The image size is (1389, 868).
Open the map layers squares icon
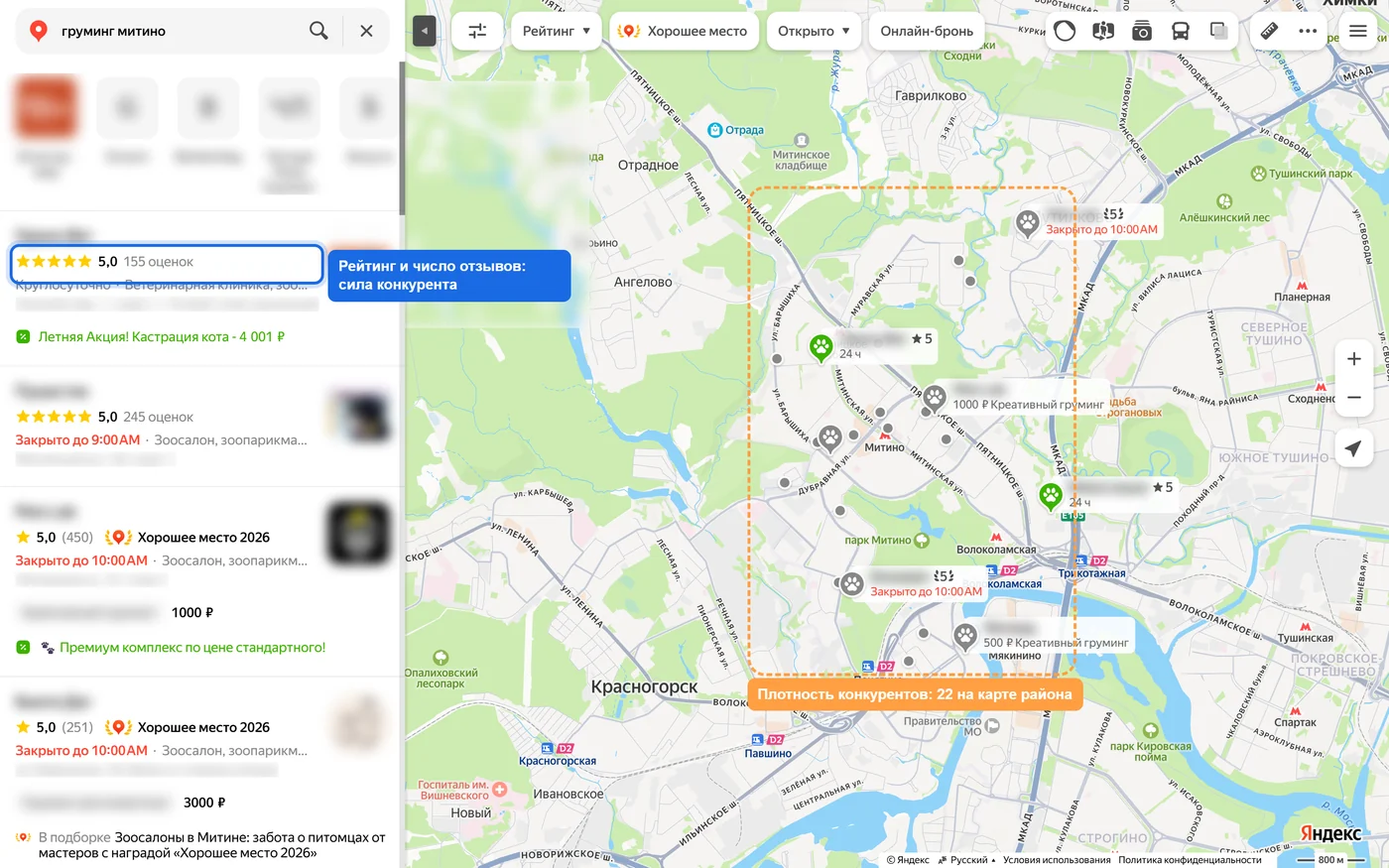click(1219, 31)
